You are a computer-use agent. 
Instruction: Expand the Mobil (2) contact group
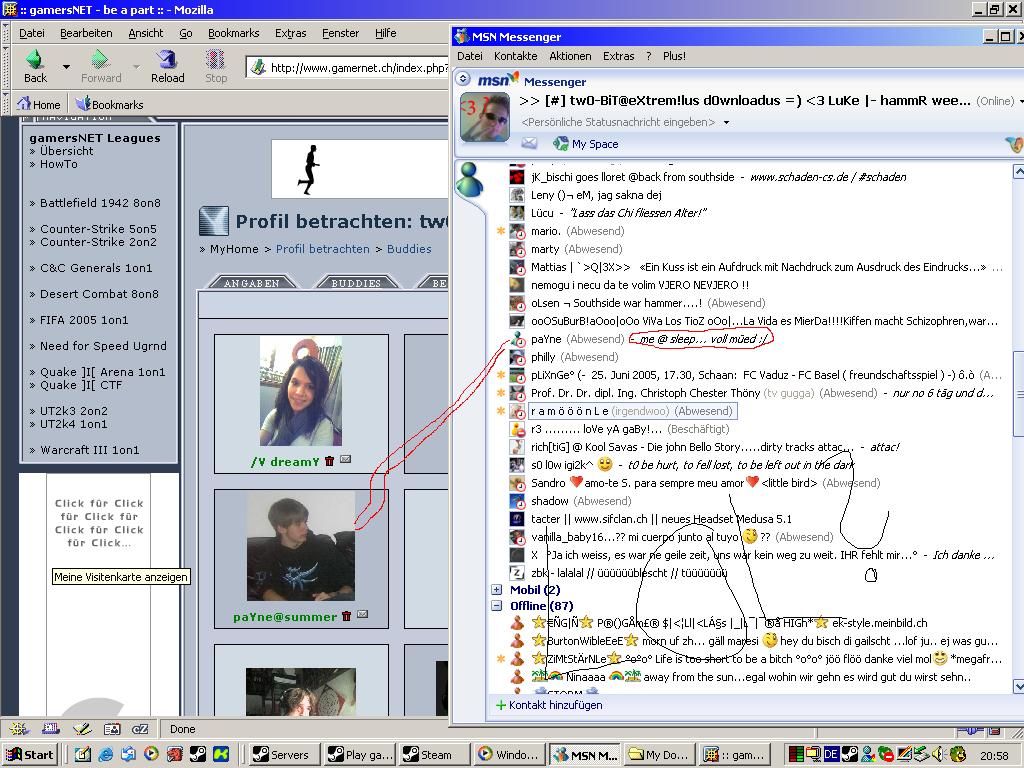[496, 590]
